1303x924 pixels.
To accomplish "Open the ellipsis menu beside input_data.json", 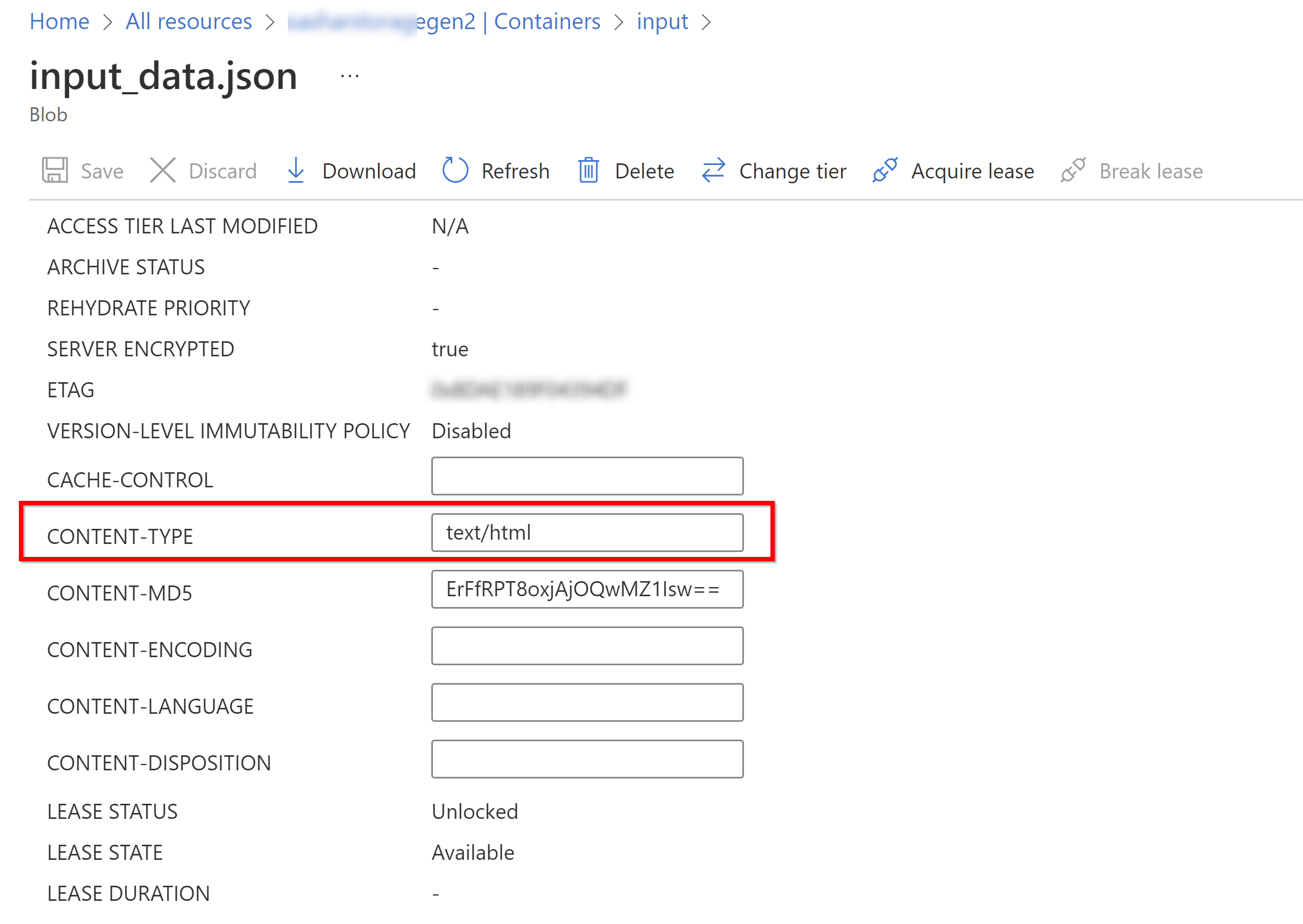I will tap(349, 75).
